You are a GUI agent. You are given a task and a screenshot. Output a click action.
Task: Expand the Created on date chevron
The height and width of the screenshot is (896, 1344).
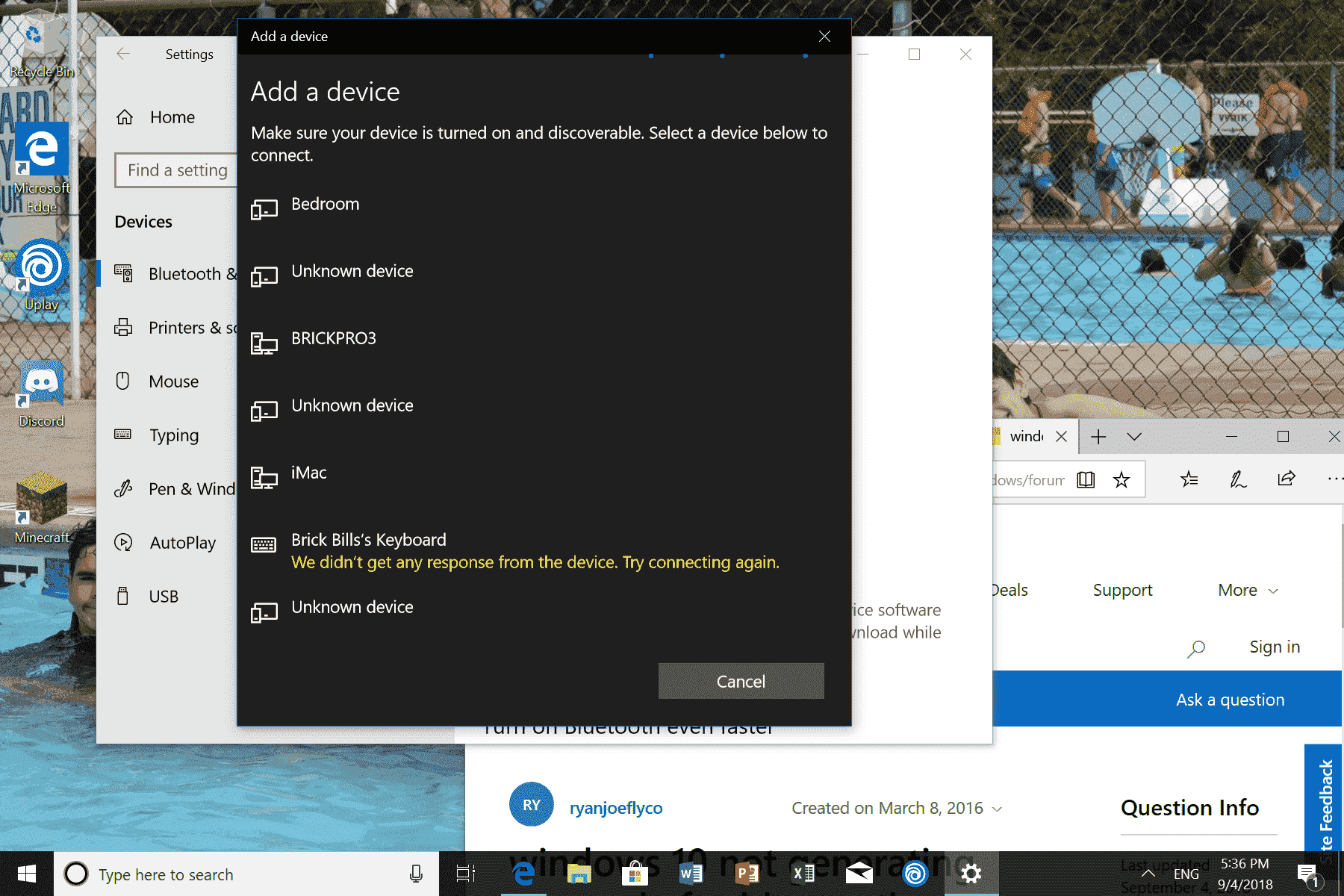tap(997, 809)
